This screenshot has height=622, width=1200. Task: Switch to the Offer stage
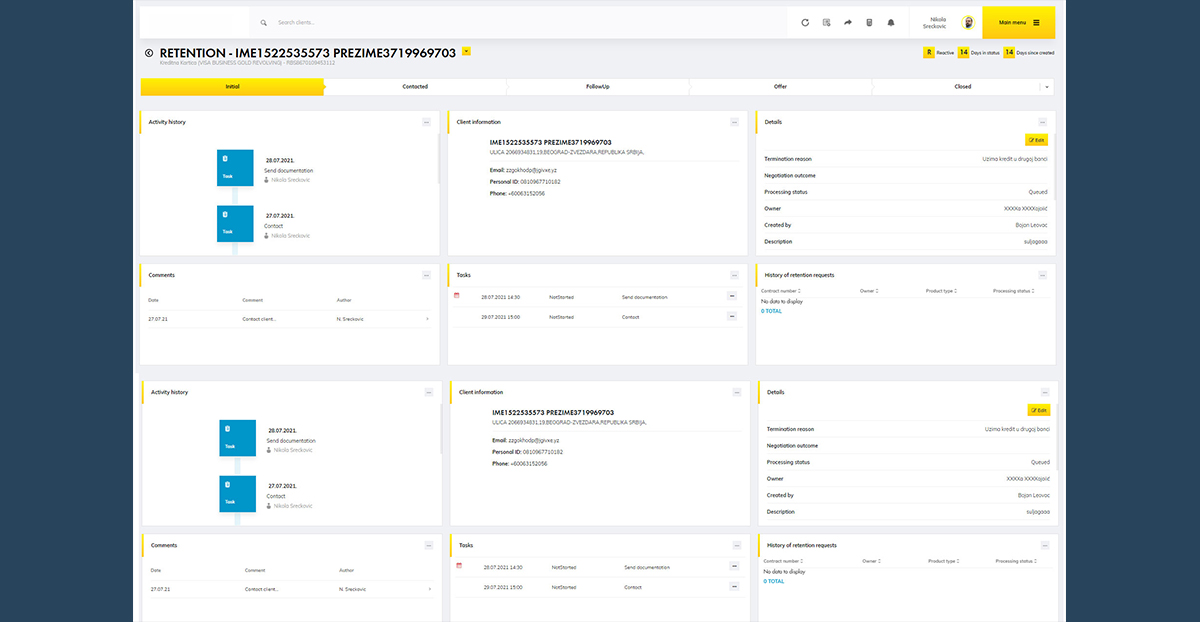(x=780, y=87)
